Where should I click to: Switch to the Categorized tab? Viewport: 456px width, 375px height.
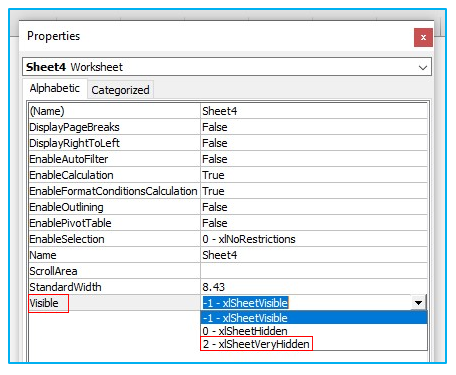[x=120, y=90]
